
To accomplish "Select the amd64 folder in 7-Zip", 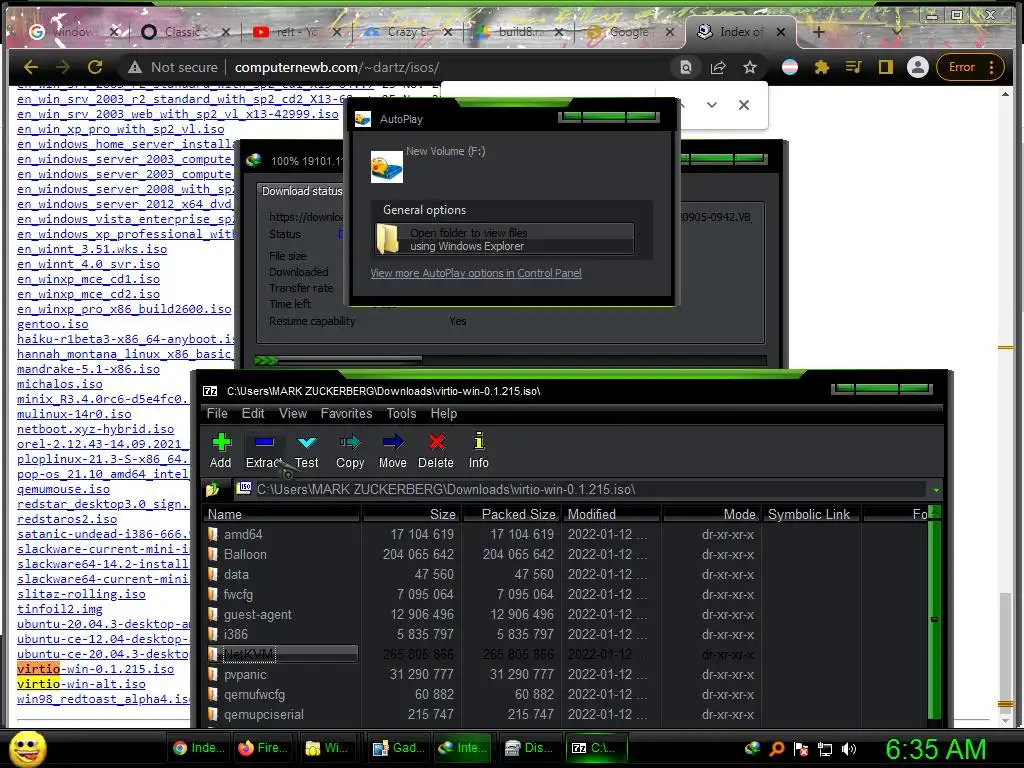I will click(243, 534).
